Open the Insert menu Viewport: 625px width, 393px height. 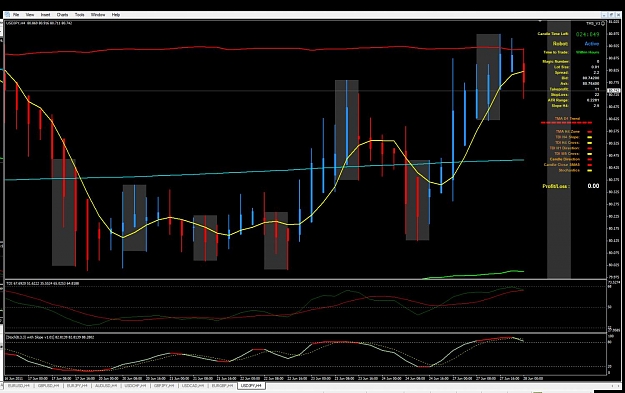[45, 15]
